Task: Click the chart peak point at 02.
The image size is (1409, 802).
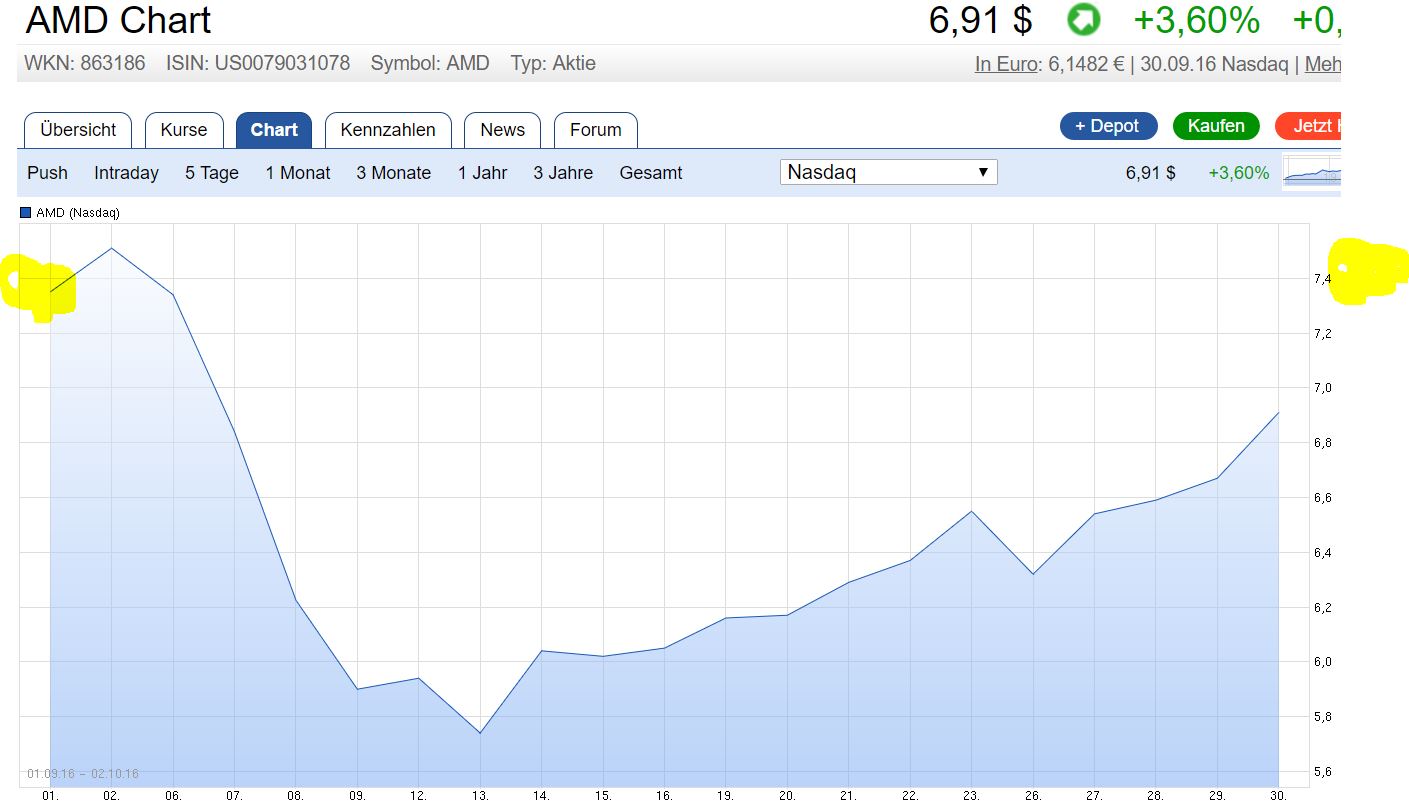Action: (x=111, y=247)
